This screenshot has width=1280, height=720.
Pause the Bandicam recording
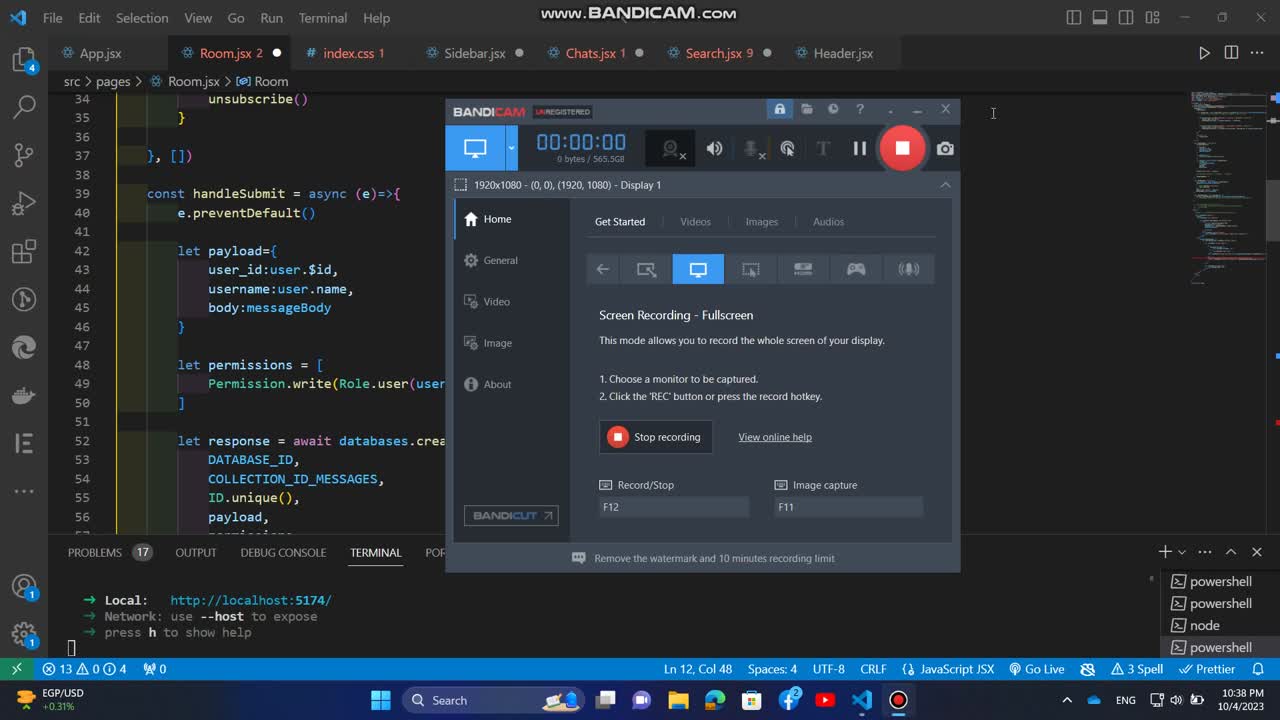coord(859,148)
